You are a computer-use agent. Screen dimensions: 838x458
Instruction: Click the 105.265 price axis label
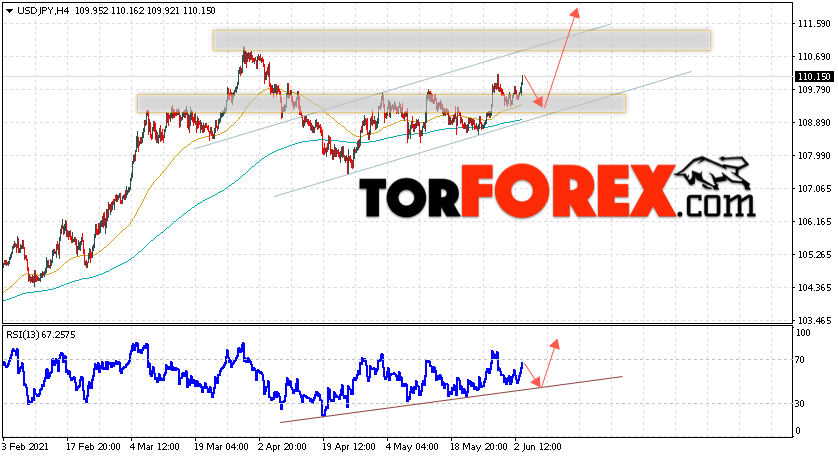point(814,255)
